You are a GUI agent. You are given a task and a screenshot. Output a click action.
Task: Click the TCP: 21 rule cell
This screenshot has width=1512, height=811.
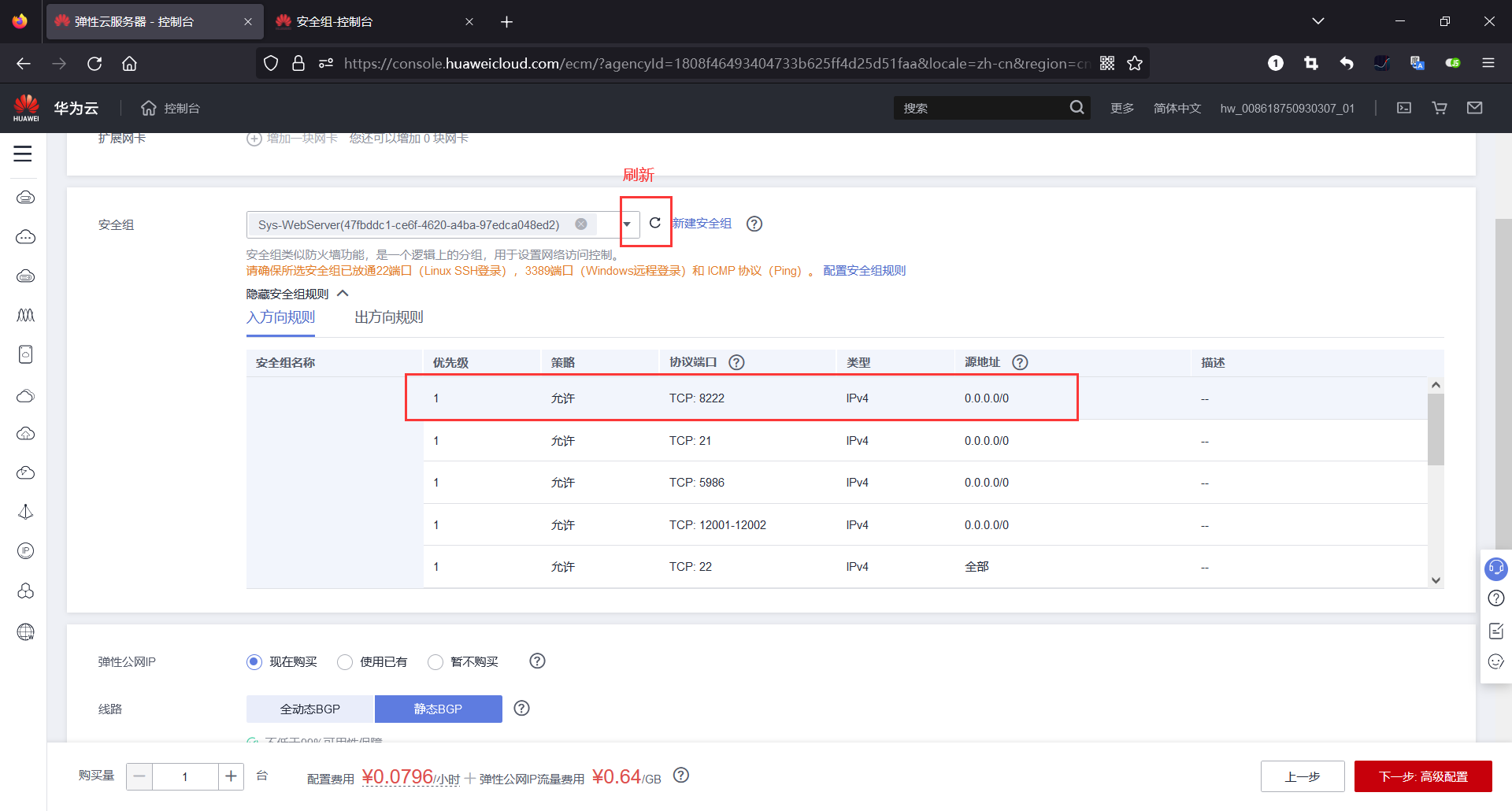pos(690,441)
